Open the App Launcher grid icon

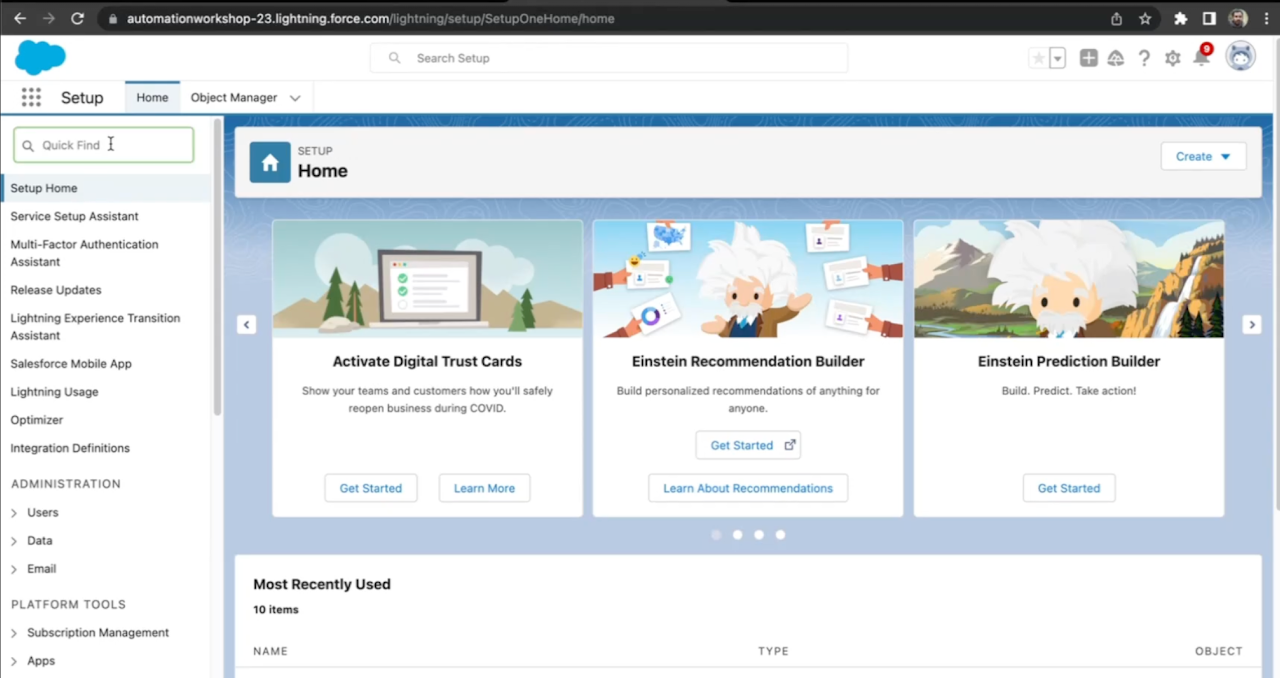(31, 97)
